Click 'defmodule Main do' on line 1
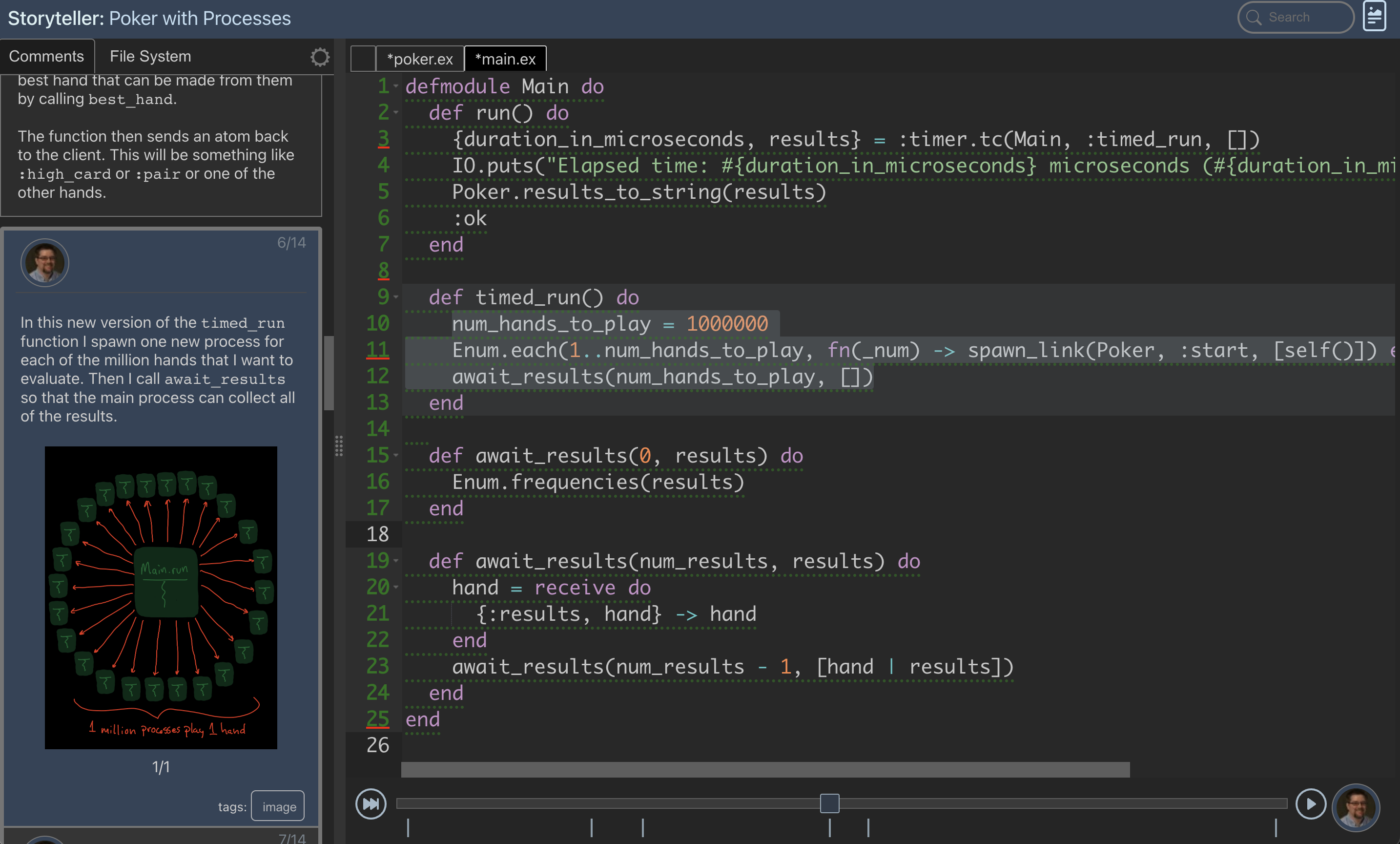This screenshot has height=844, width=1400. [x=505, y=86]
